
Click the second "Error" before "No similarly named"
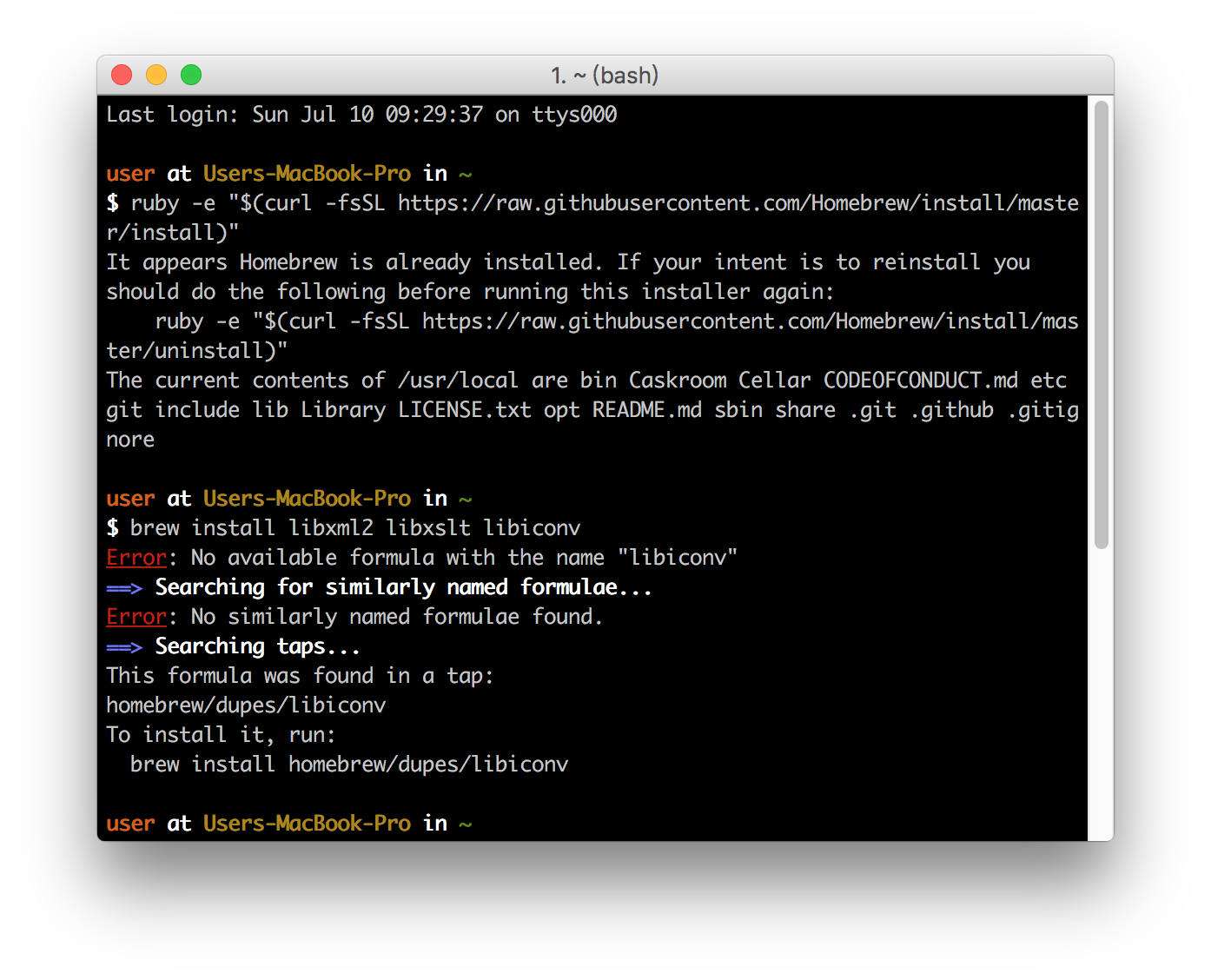(x=136, y=617)
